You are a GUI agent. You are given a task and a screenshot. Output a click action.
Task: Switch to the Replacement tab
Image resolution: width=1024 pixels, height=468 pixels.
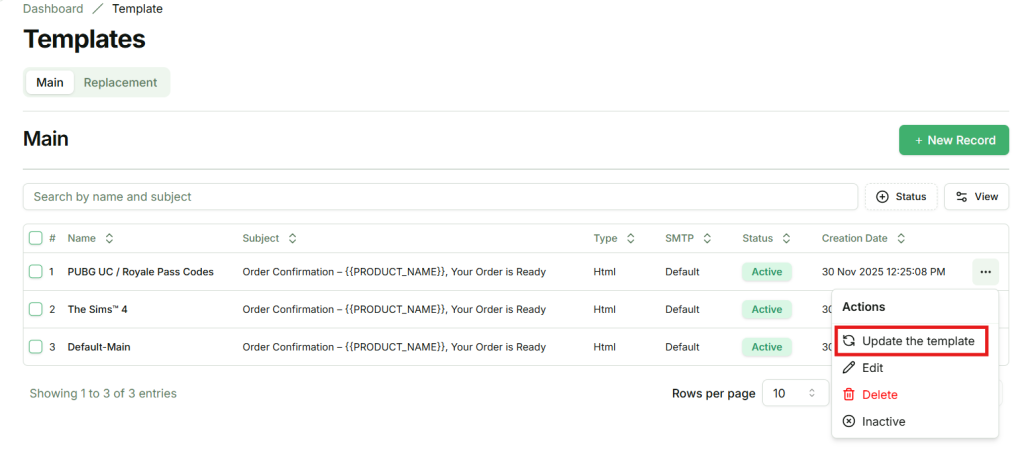pyautogui.click(x=120, y=82)
